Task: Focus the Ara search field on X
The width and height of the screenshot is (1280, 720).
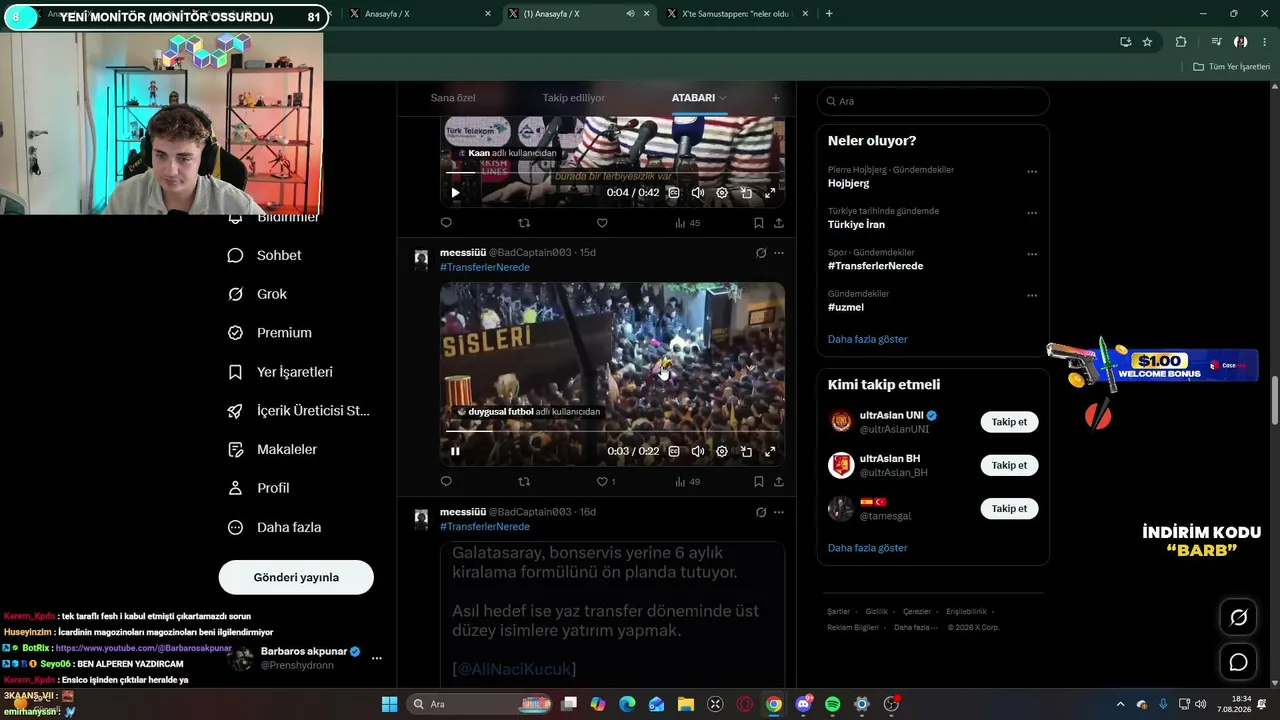Action: [933, 101]
